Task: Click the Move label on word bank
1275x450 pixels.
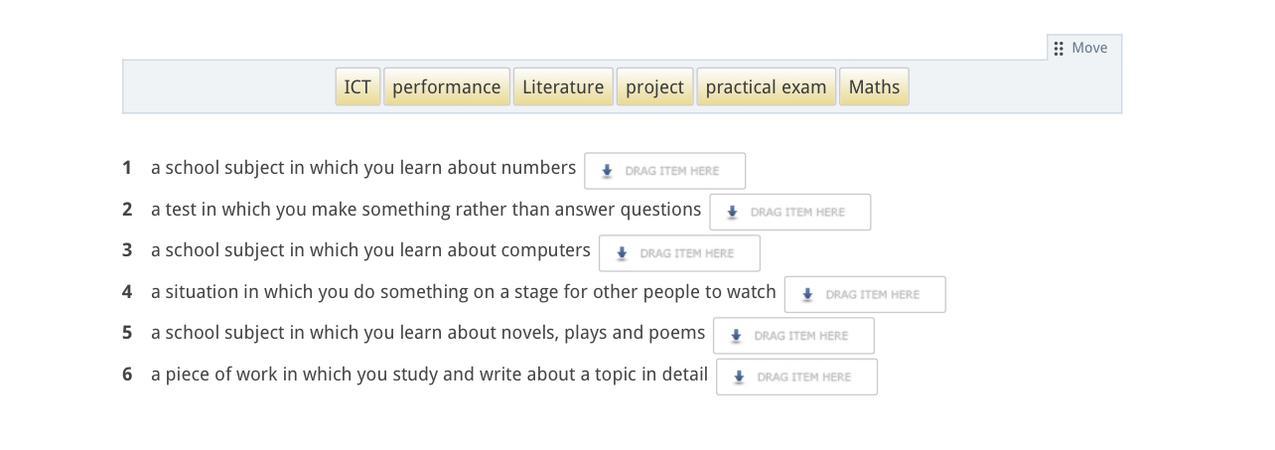Action: [x=1089, y=48]
